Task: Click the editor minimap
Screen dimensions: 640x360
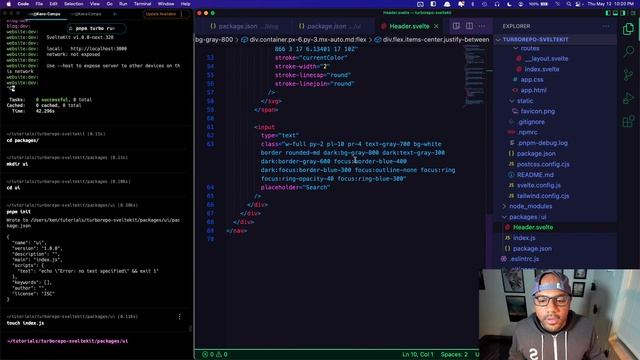Action: 474,76
